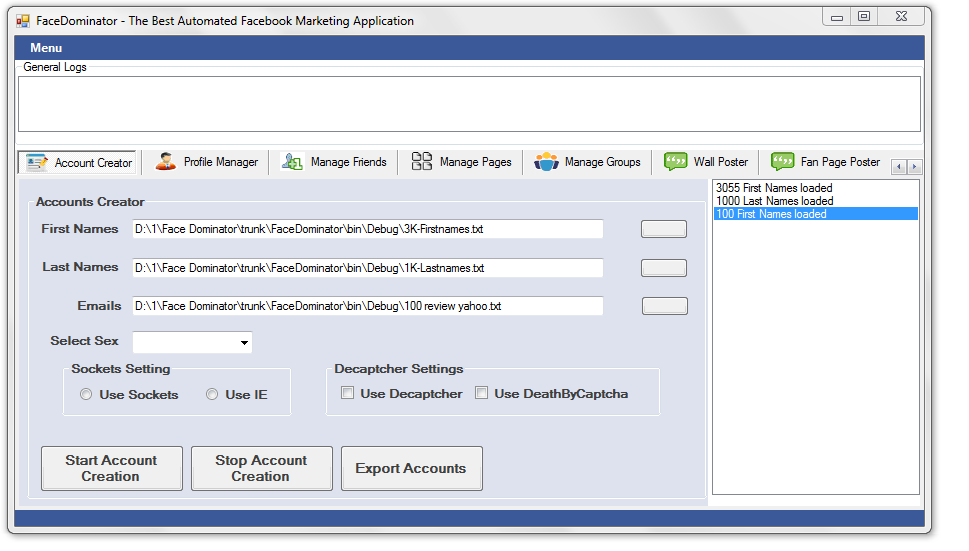The height and width of the screenshot is (551, 969).
Task: Click inside the General Logs text area
Action: 469,104
